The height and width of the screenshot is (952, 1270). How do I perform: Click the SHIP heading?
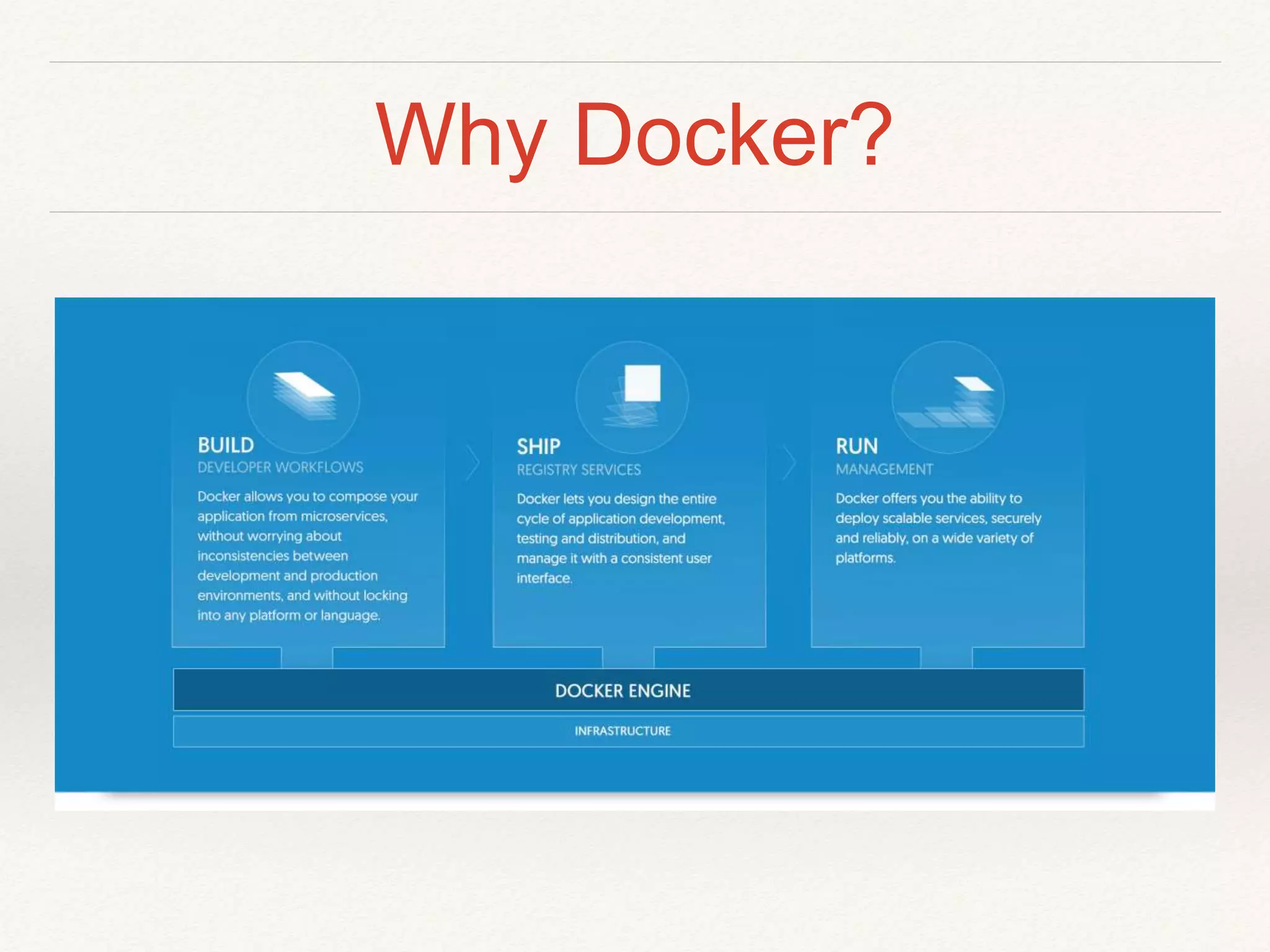pos(538,446)
